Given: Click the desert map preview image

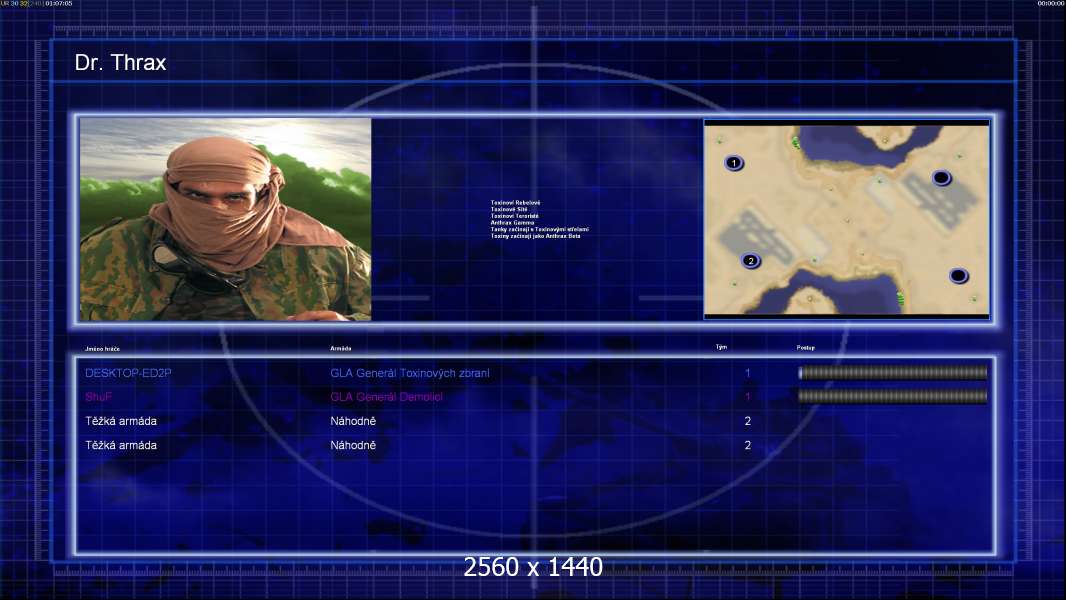Looking at the screenshot, I should point(846,219).
